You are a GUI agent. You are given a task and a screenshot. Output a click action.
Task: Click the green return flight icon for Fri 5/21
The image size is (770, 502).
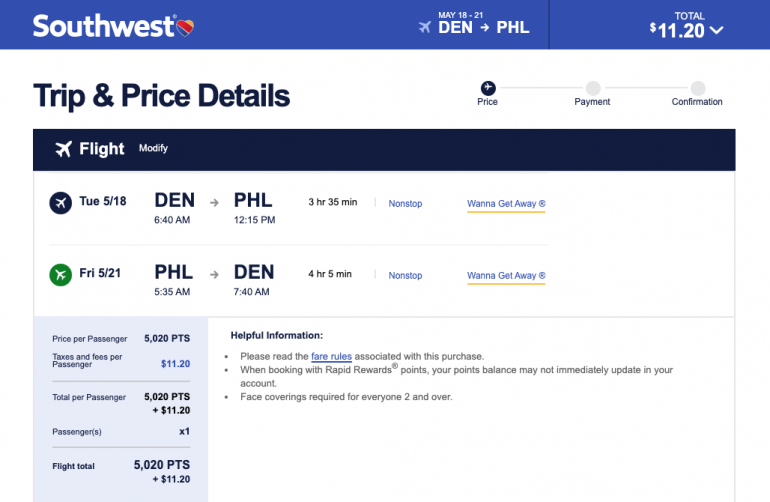[x=59, y=274]
